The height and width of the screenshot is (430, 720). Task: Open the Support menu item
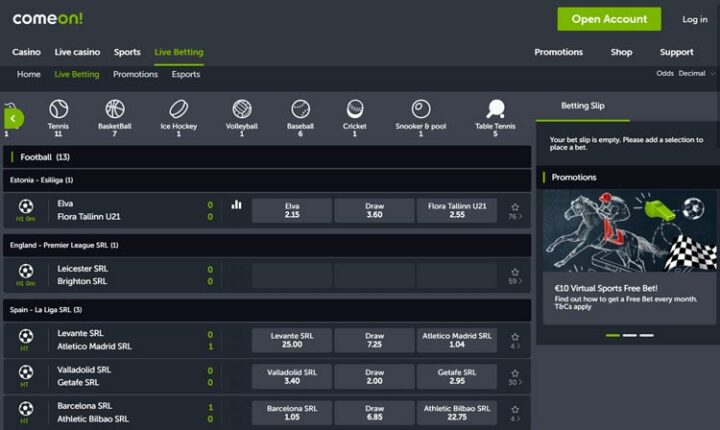[676, 52]
